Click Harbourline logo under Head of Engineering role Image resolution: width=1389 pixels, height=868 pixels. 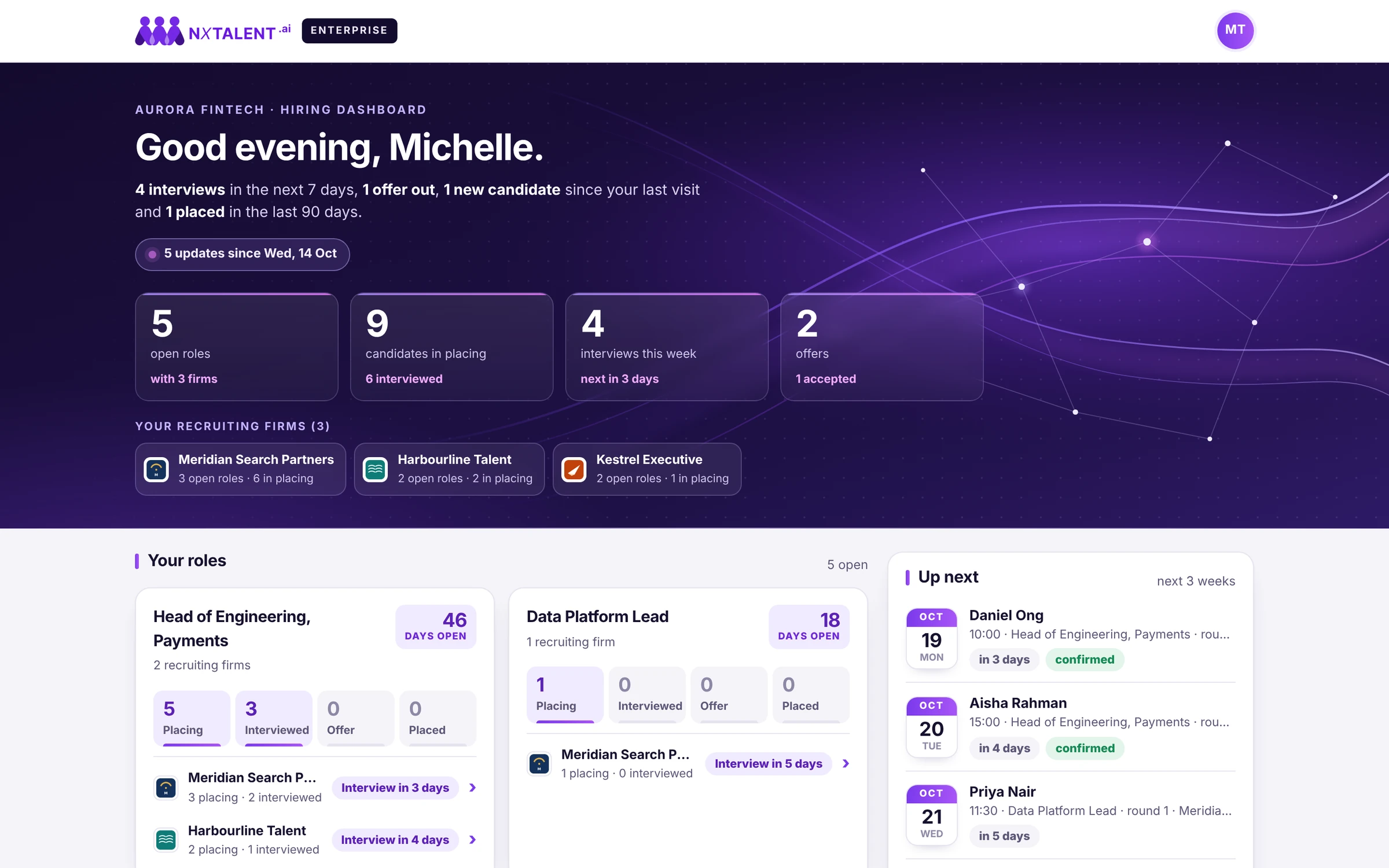(166, 840)
